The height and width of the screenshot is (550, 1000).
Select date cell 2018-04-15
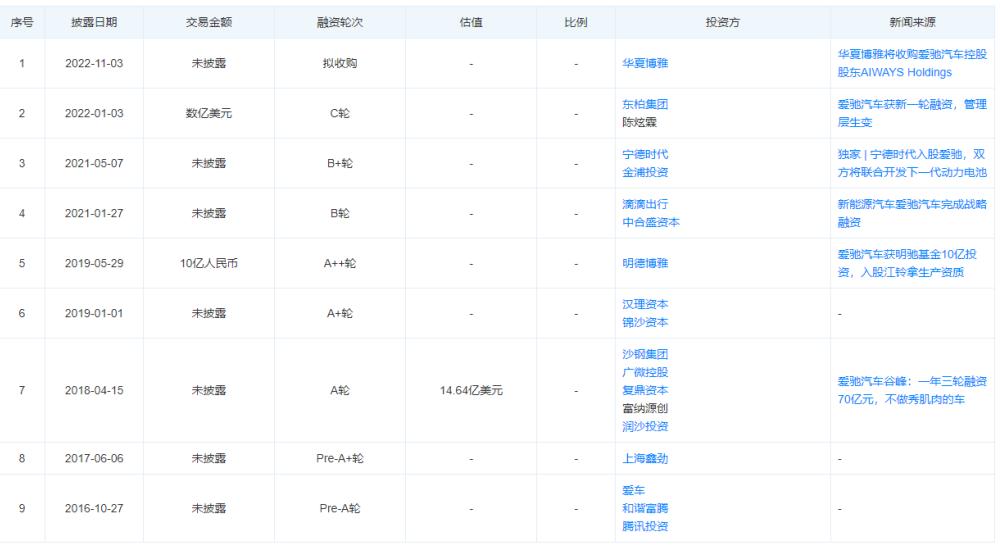94,390
